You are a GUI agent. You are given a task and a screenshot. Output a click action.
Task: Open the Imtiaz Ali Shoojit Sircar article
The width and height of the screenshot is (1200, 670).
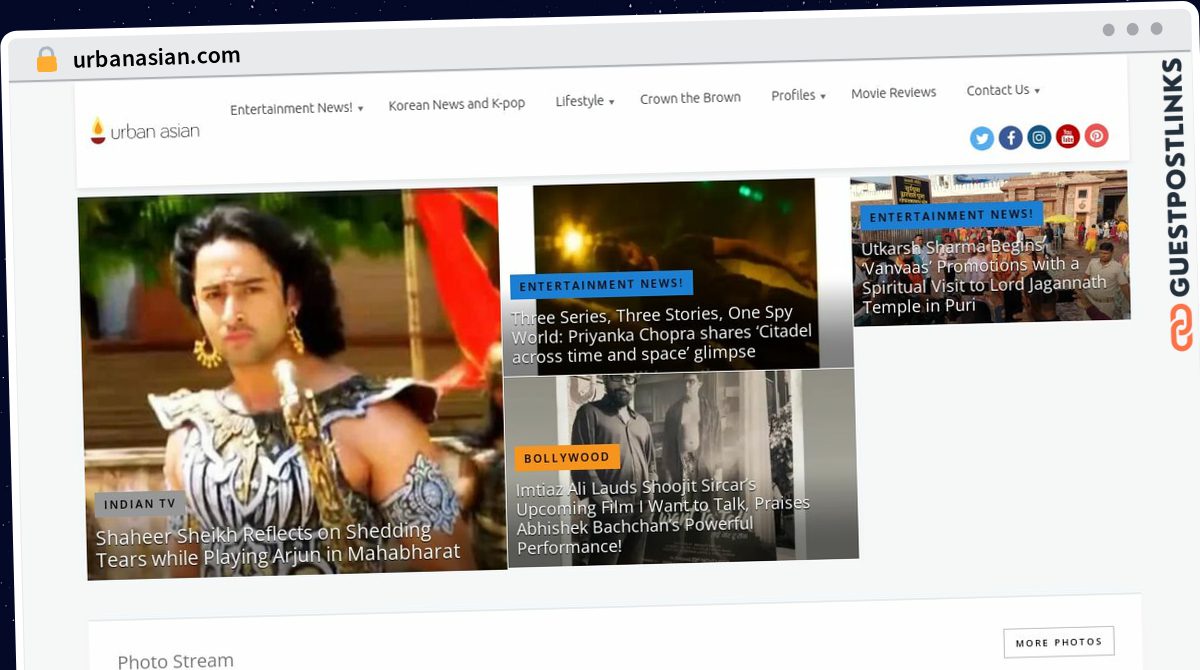pyautogui.click(x=663, y=516)
